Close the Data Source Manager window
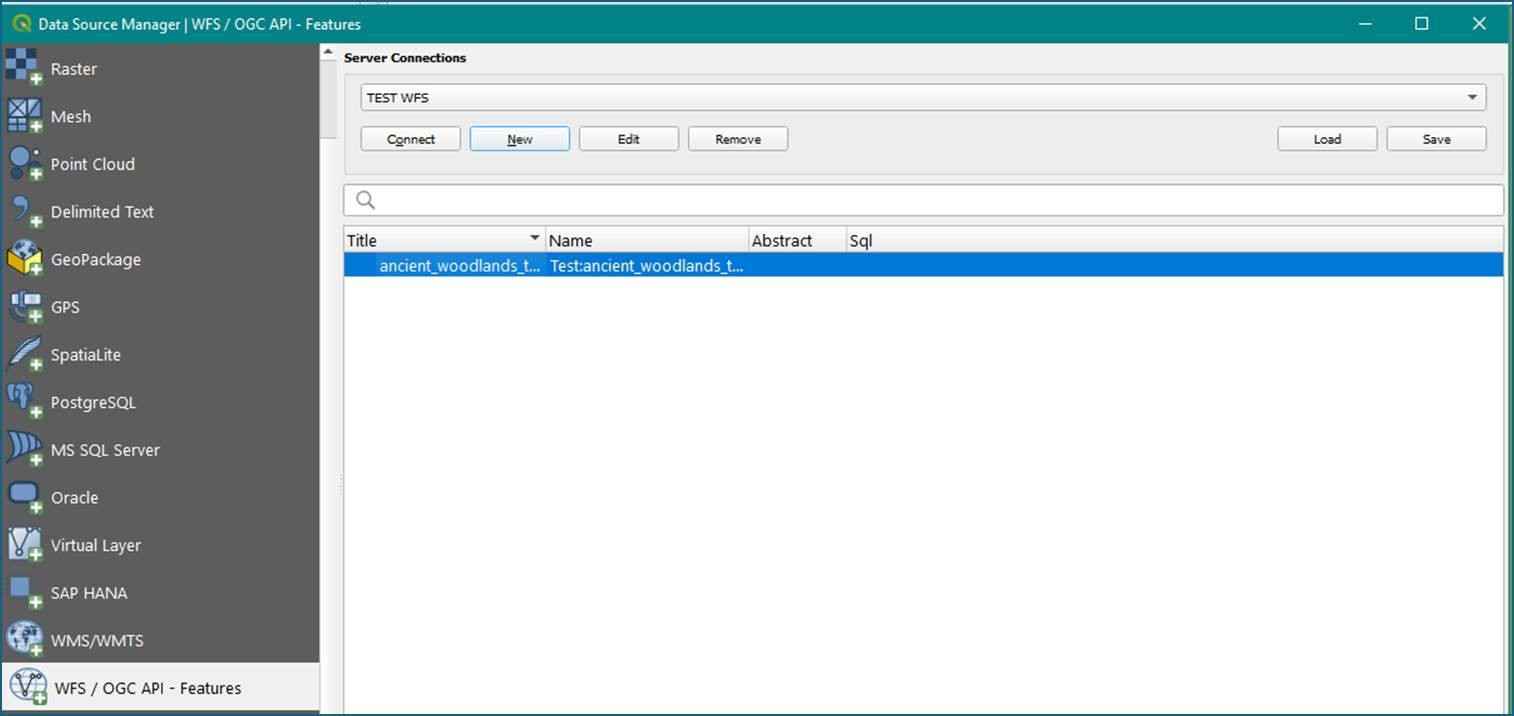Viewport: 1514px width, 716px height. coord(1479,23)
